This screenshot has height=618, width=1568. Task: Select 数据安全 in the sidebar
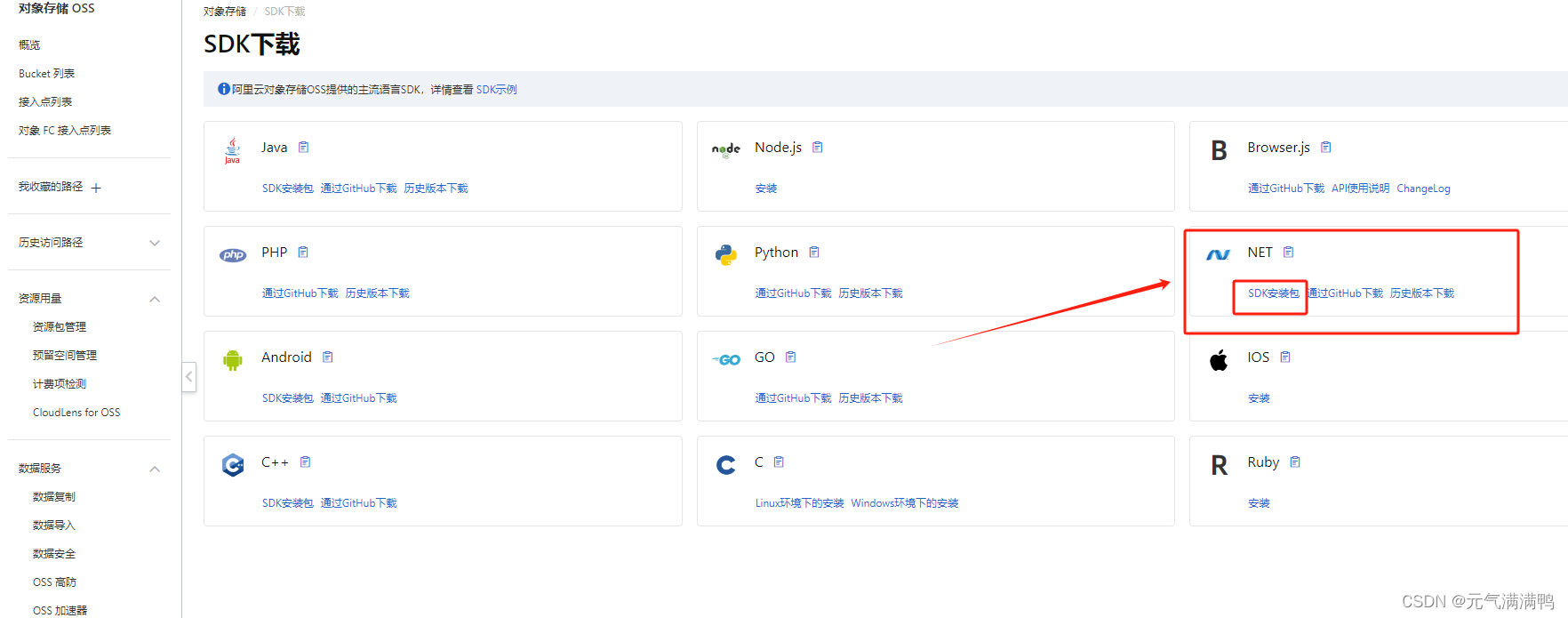[x=54, y=554]
